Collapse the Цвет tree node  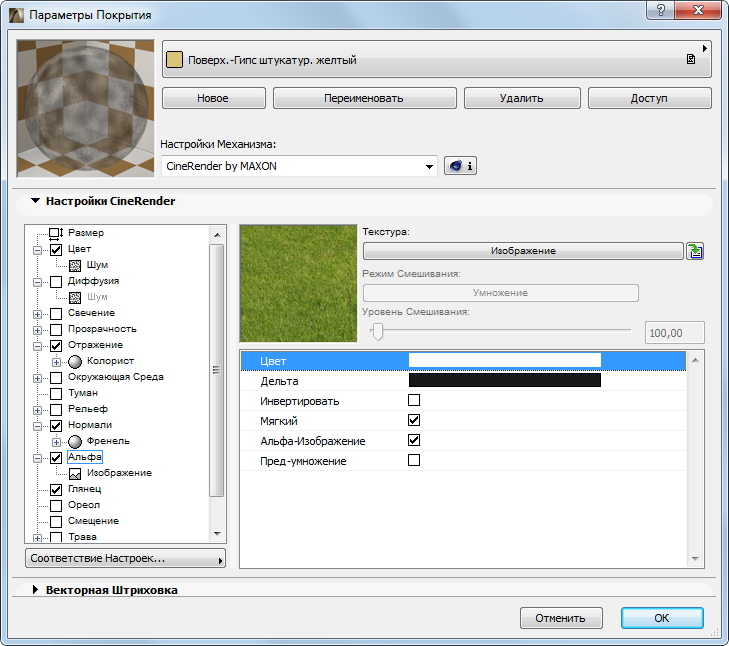coord(38,250)
